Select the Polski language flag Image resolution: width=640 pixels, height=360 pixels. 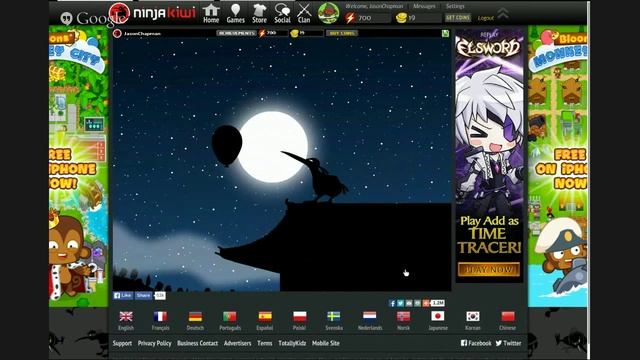(x=300, y=316)
